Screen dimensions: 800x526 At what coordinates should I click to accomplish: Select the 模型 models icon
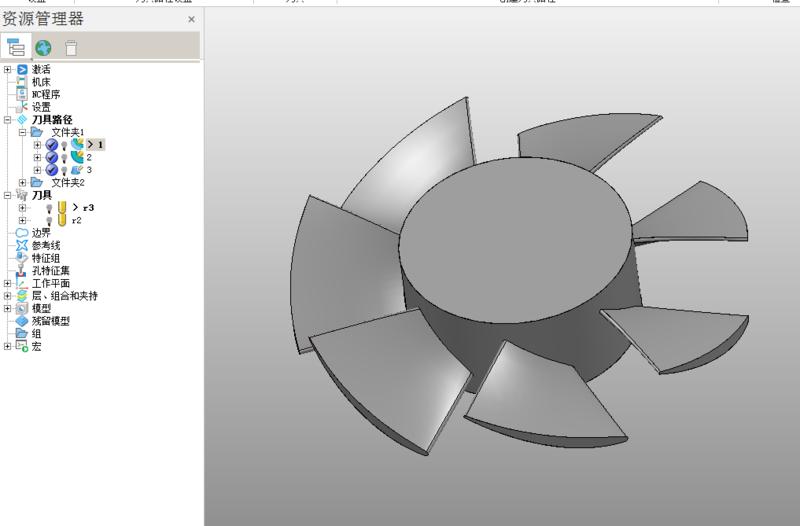(22, 308)
